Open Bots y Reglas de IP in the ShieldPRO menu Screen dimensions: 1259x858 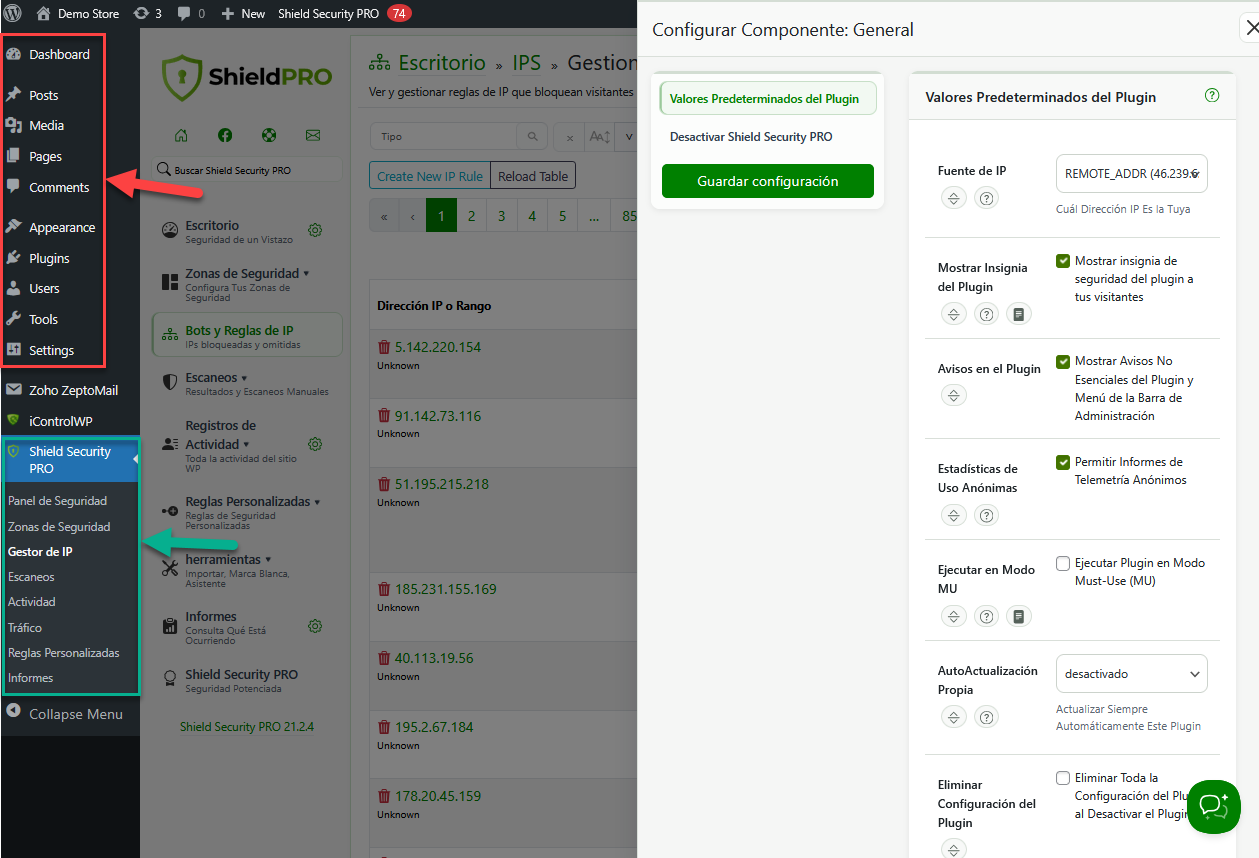coord(247,337)
